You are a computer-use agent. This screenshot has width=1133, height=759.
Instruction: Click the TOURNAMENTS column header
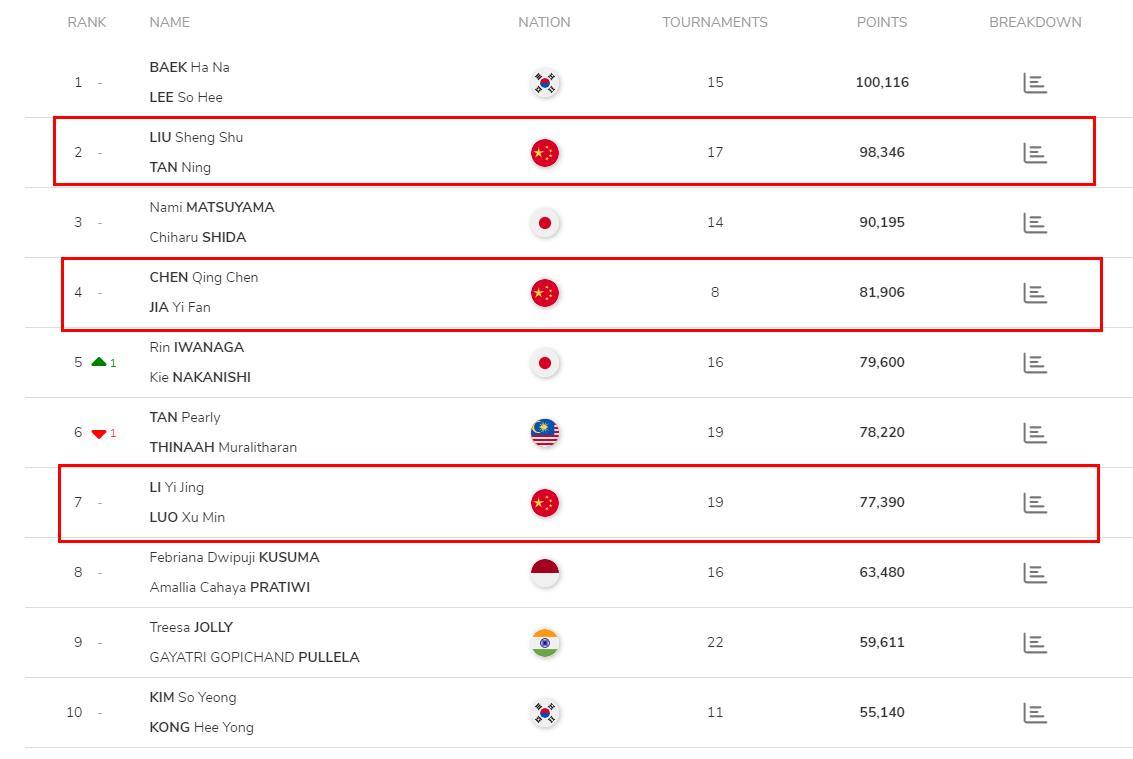[715, 22]
